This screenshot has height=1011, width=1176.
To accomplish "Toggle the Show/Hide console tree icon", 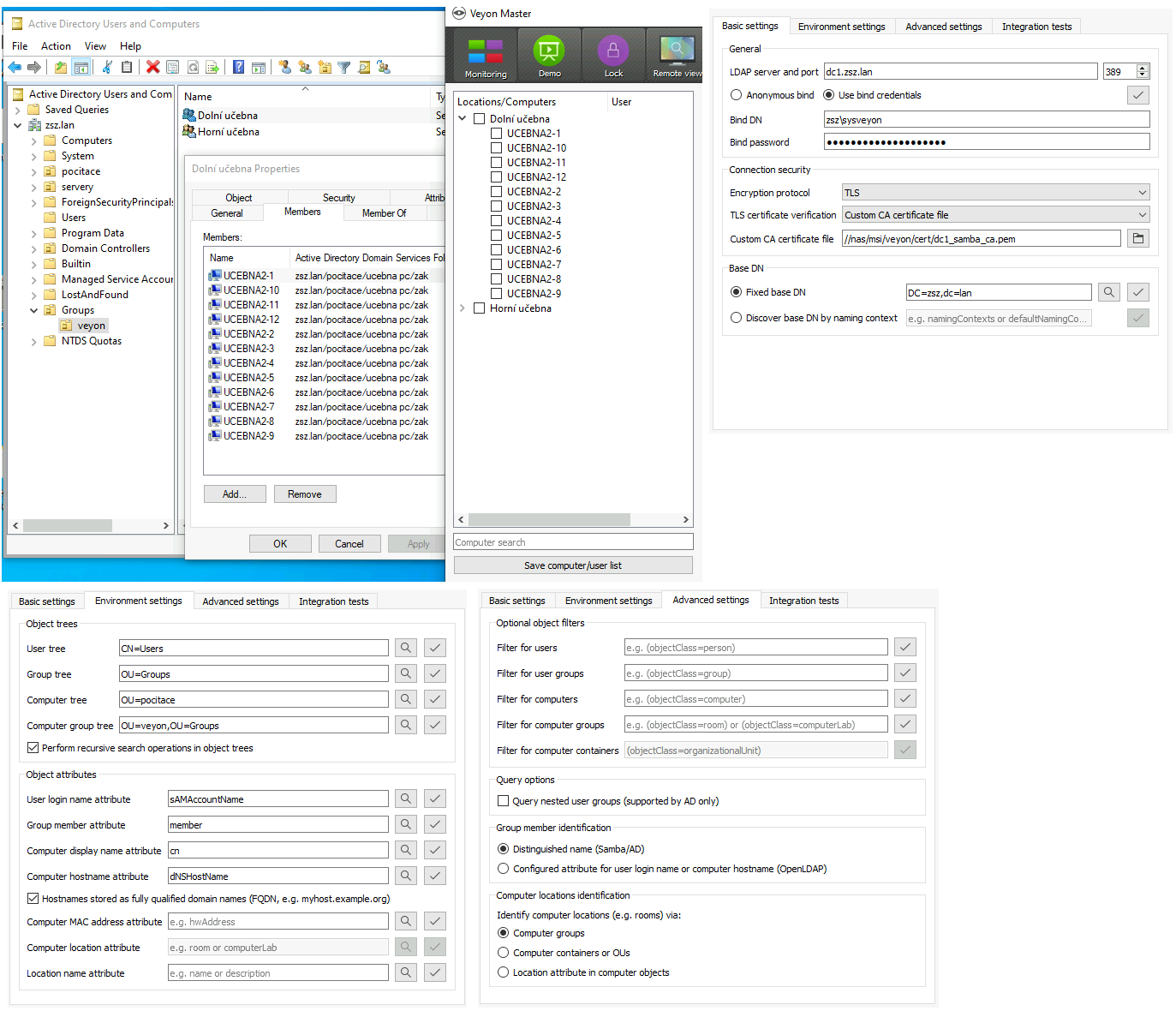I will [x=81, y=67].
